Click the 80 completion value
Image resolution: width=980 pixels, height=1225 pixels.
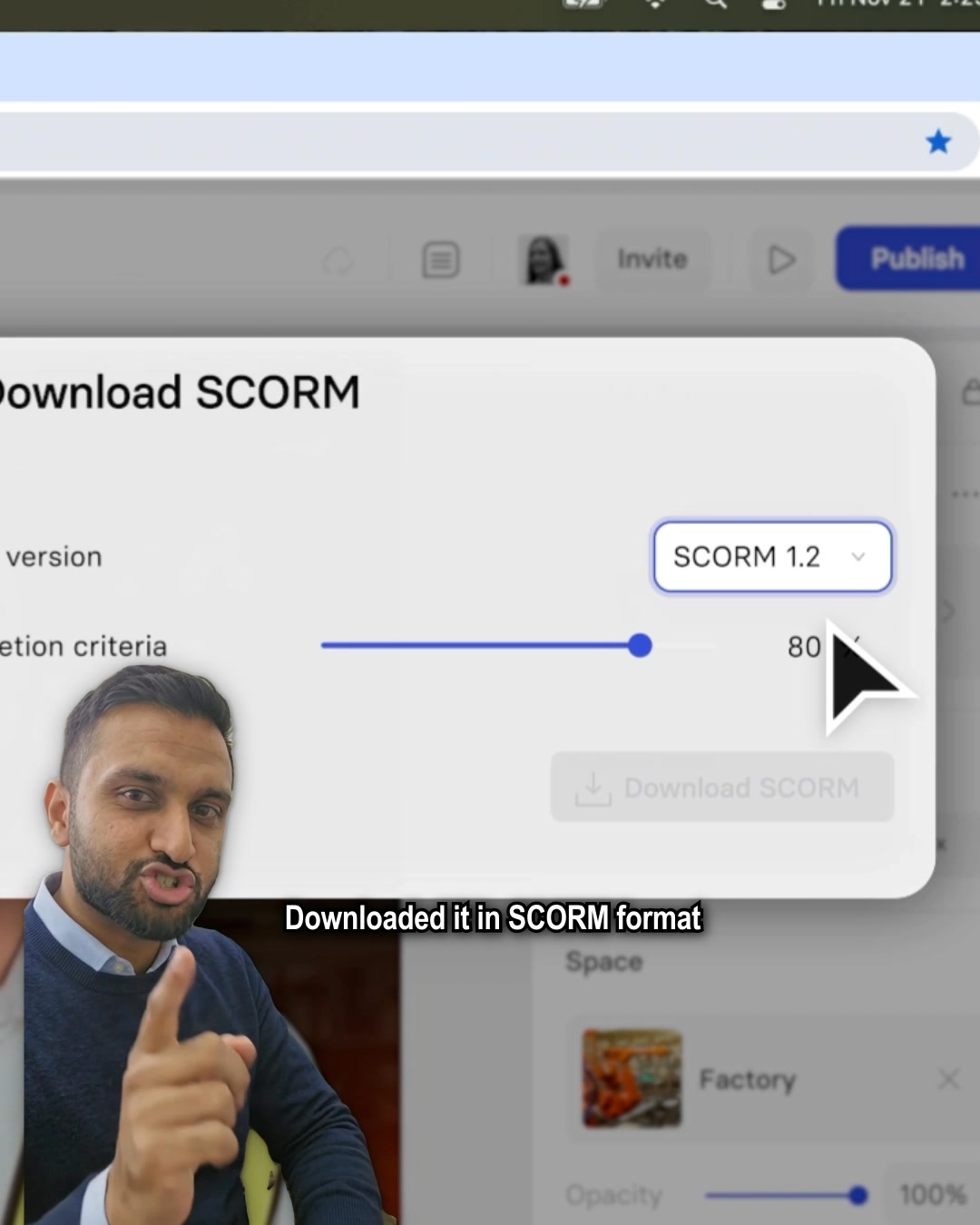pos(805,647)
